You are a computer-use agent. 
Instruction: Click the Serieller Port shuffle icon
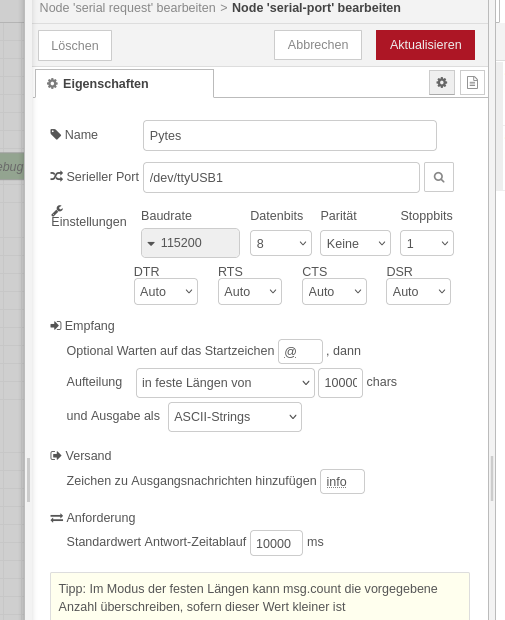[x=56, y=176]
